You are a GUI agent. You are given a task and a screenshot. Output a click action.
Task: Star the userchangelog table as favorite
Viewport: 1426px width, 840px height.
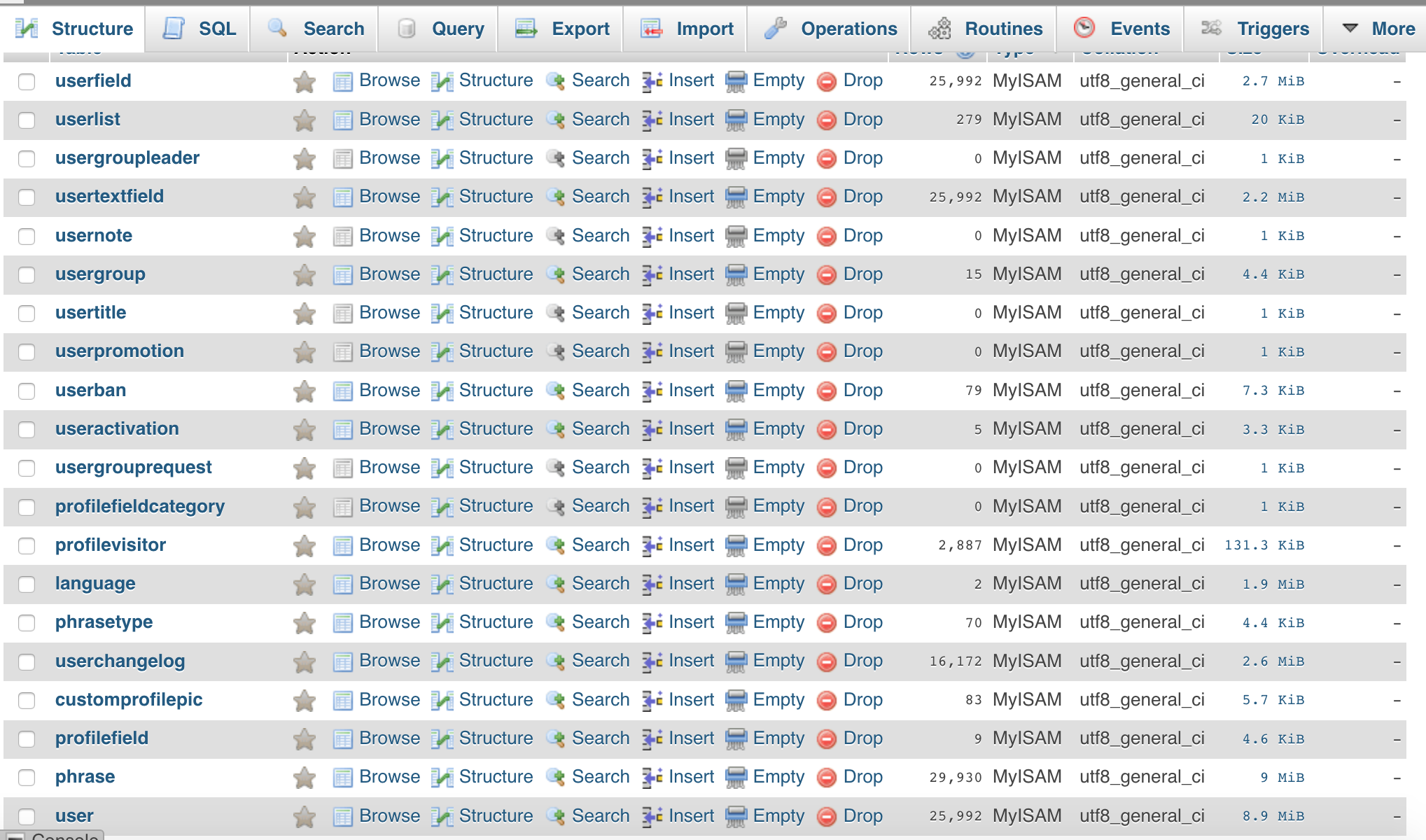coord(305,662)
